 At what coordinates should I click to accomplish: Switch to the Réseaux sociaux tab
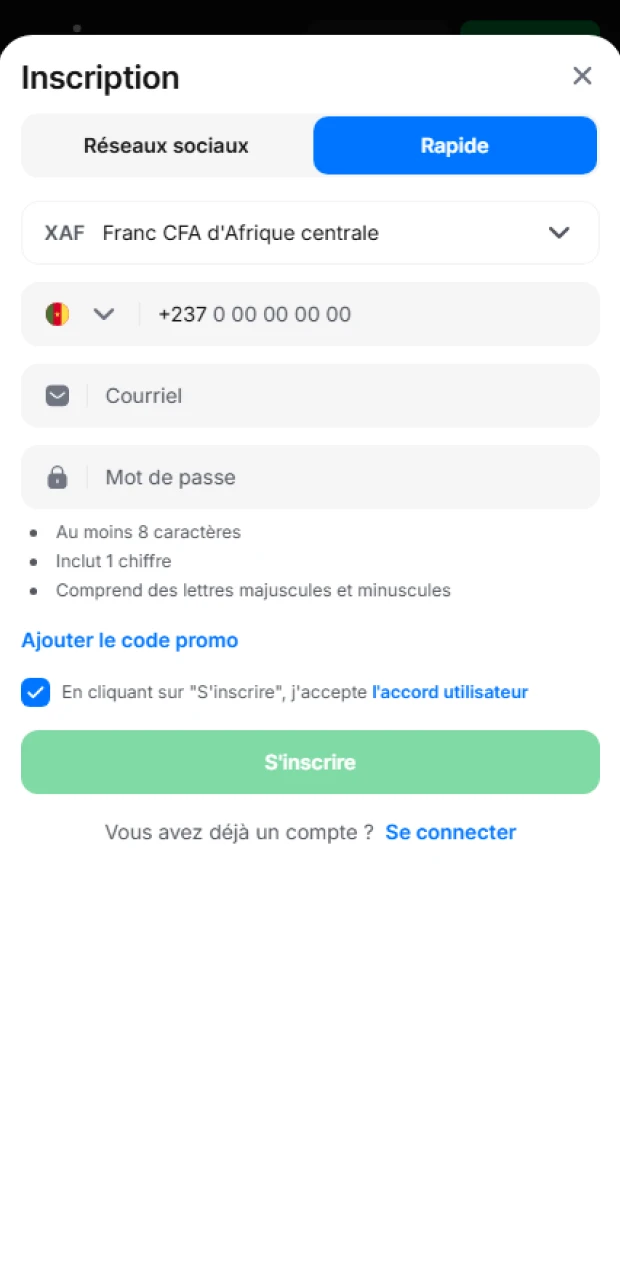coord(166,146)
